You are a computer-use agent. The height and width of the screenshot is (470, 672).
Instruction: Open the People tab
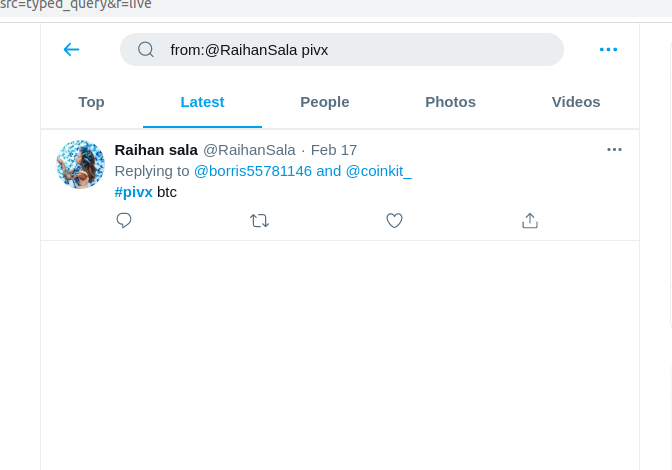tap(325, 102)
